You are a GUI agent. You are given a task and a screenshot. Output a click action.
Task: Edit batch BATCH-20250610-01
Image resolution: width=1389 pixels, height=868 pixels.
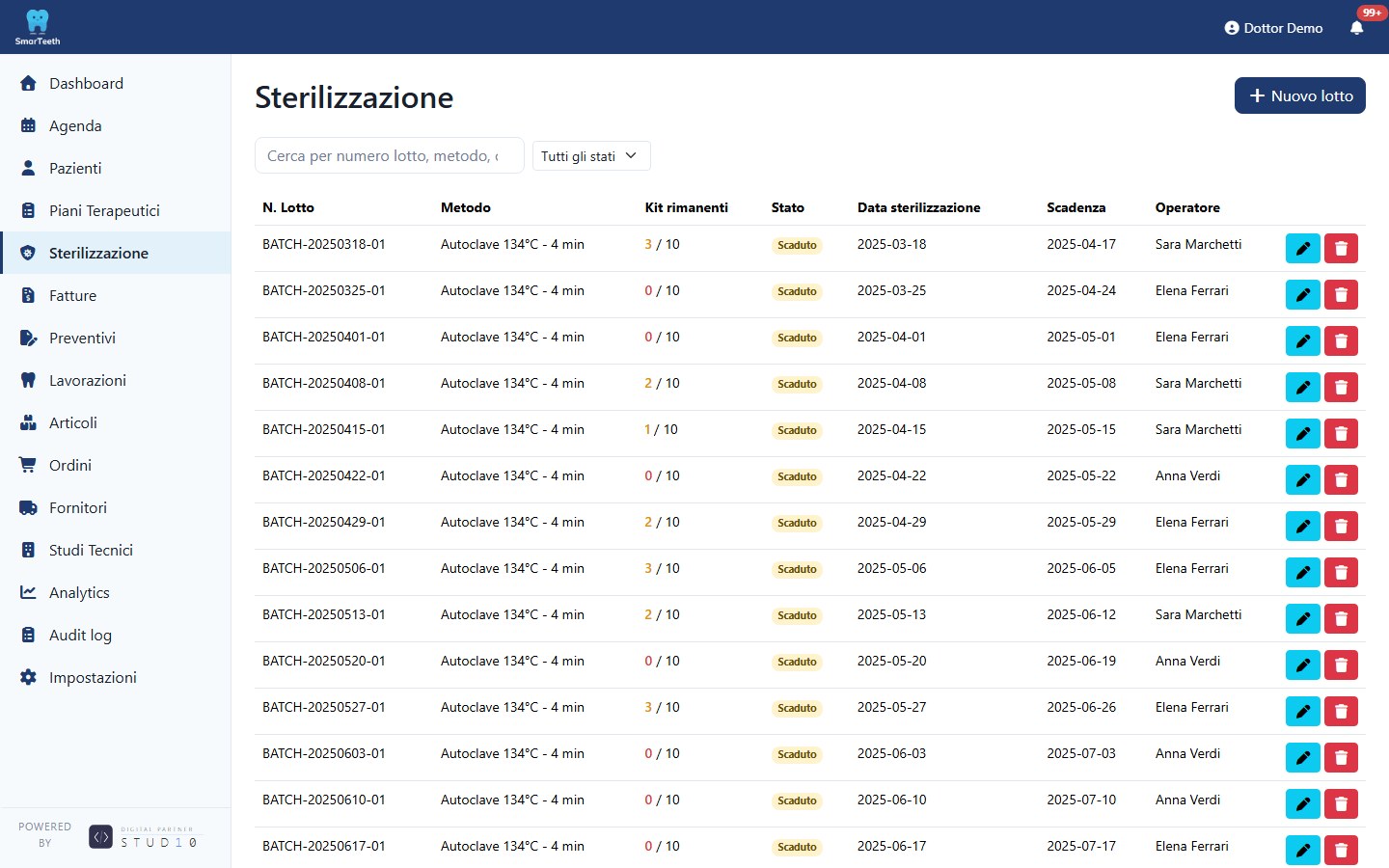click(x=1302, y=803)
